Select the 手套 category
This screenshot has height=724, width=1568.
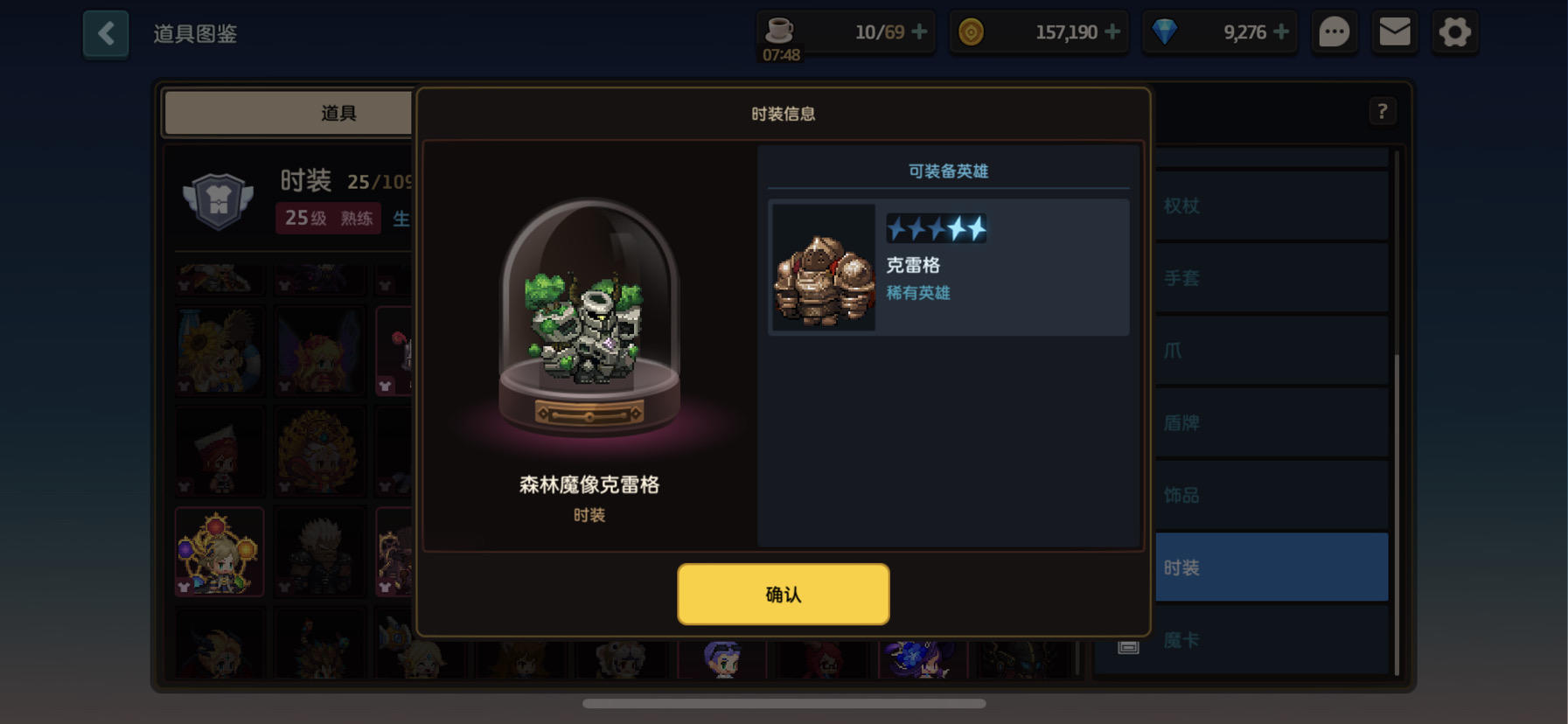[x=1272, y=278]
